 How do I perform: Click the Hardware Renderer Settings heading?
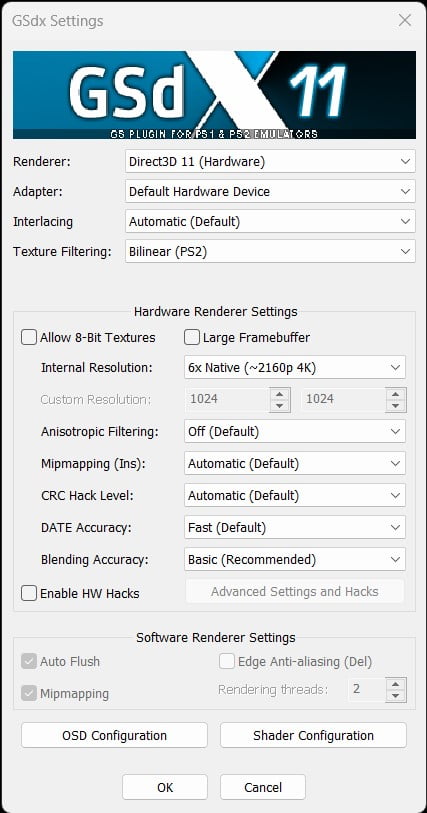(216, 312)
